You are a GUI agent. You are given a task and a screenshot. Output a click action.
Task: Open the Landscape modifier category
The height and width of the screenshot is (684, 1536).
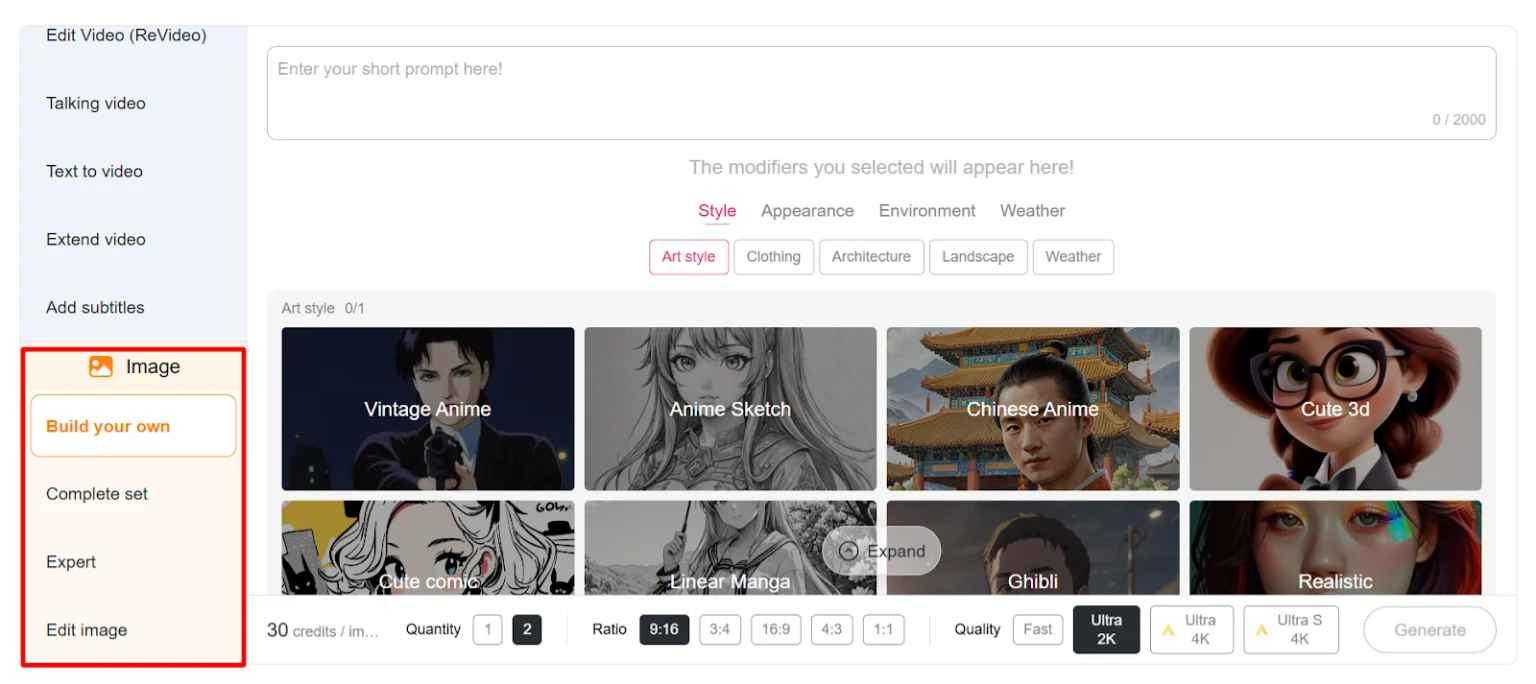tap(978, 257)
